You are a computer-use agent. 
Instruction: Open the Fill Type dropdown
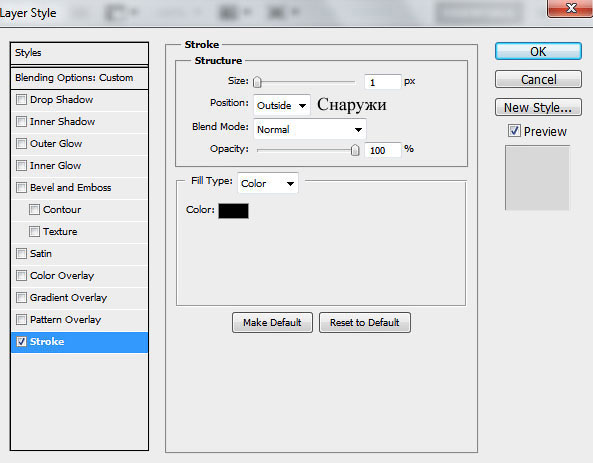click(x=268, y=183)
